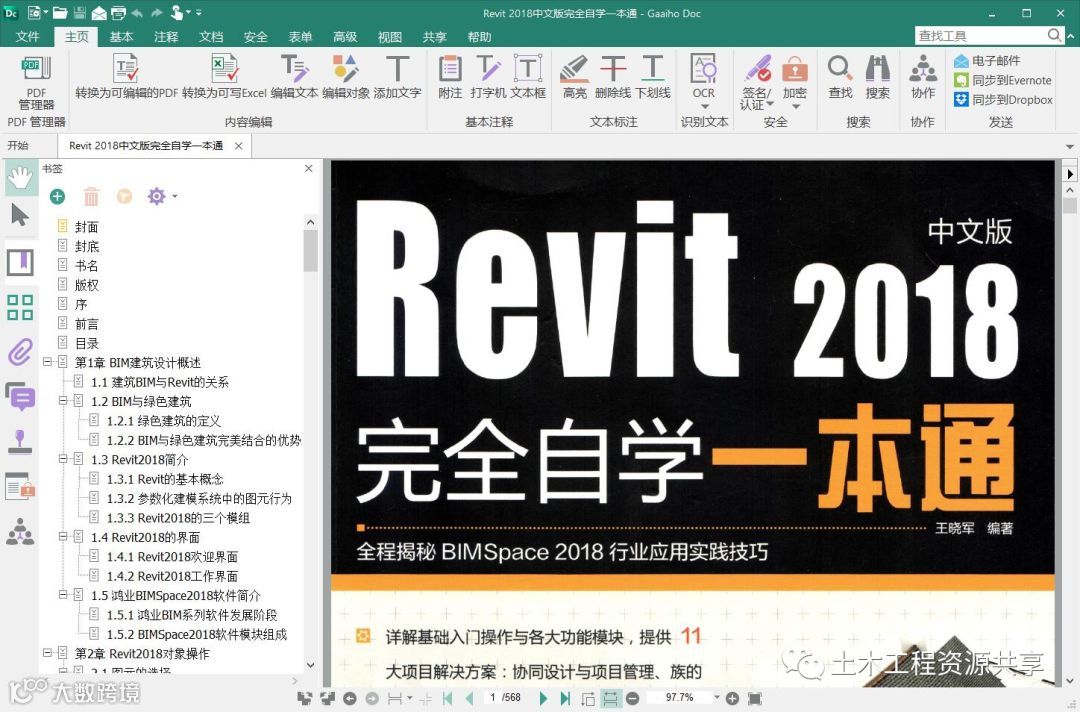This screenshot has width=1080, height=712.
Task: Click the 查找工具 search field
Action: click(980, 35)
